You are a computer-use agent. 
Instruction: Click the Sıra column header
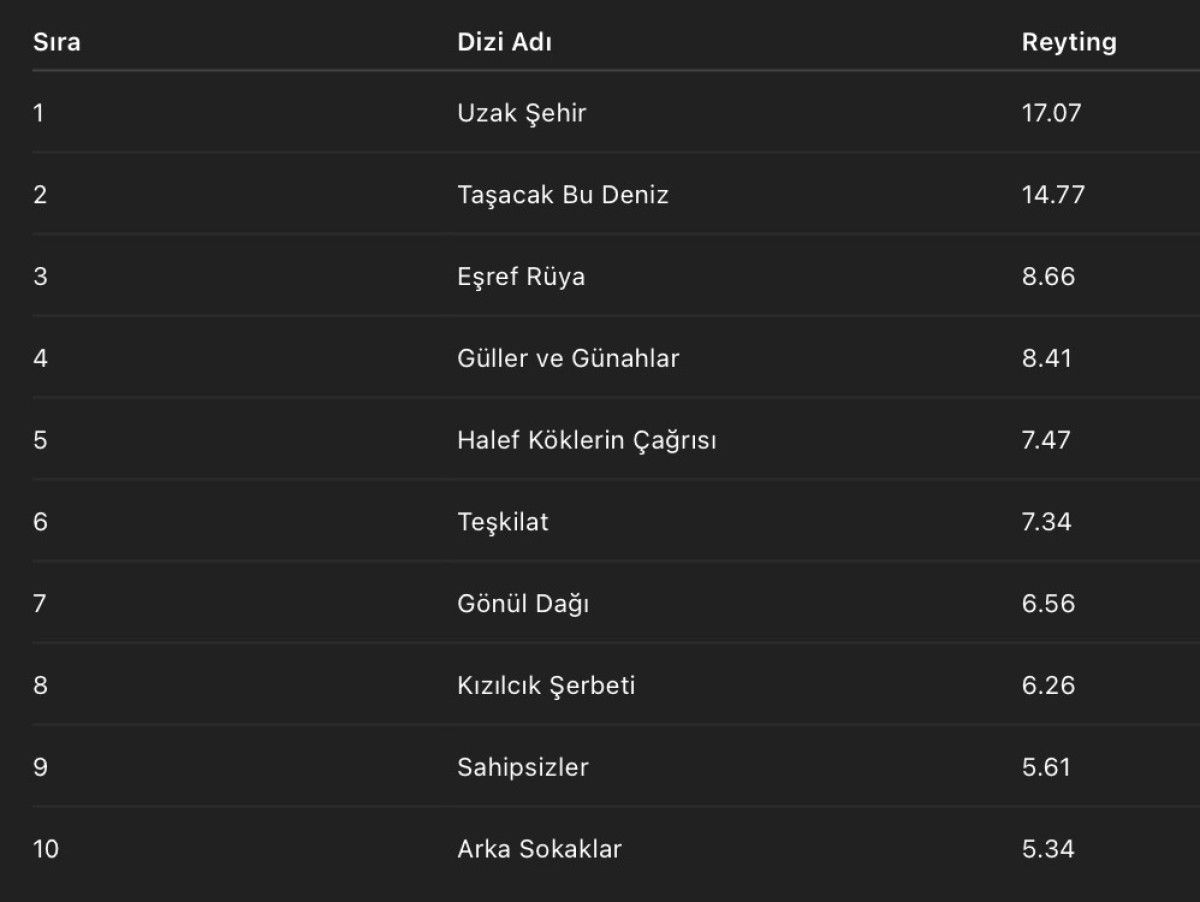(x=57, y=43)
